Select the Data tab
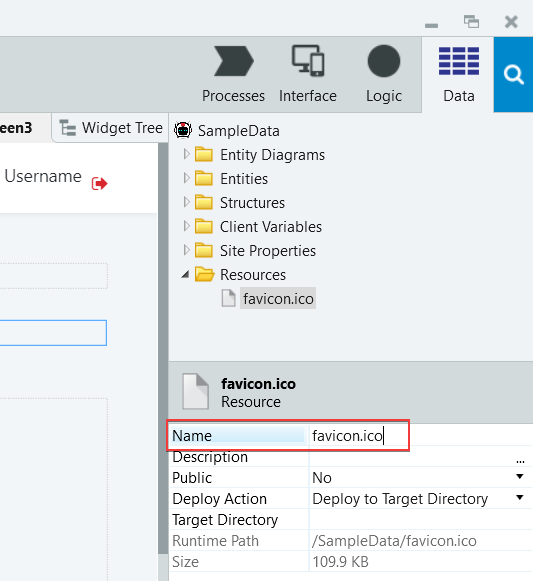The image size is (533, 581). click(x=458, y=74)
